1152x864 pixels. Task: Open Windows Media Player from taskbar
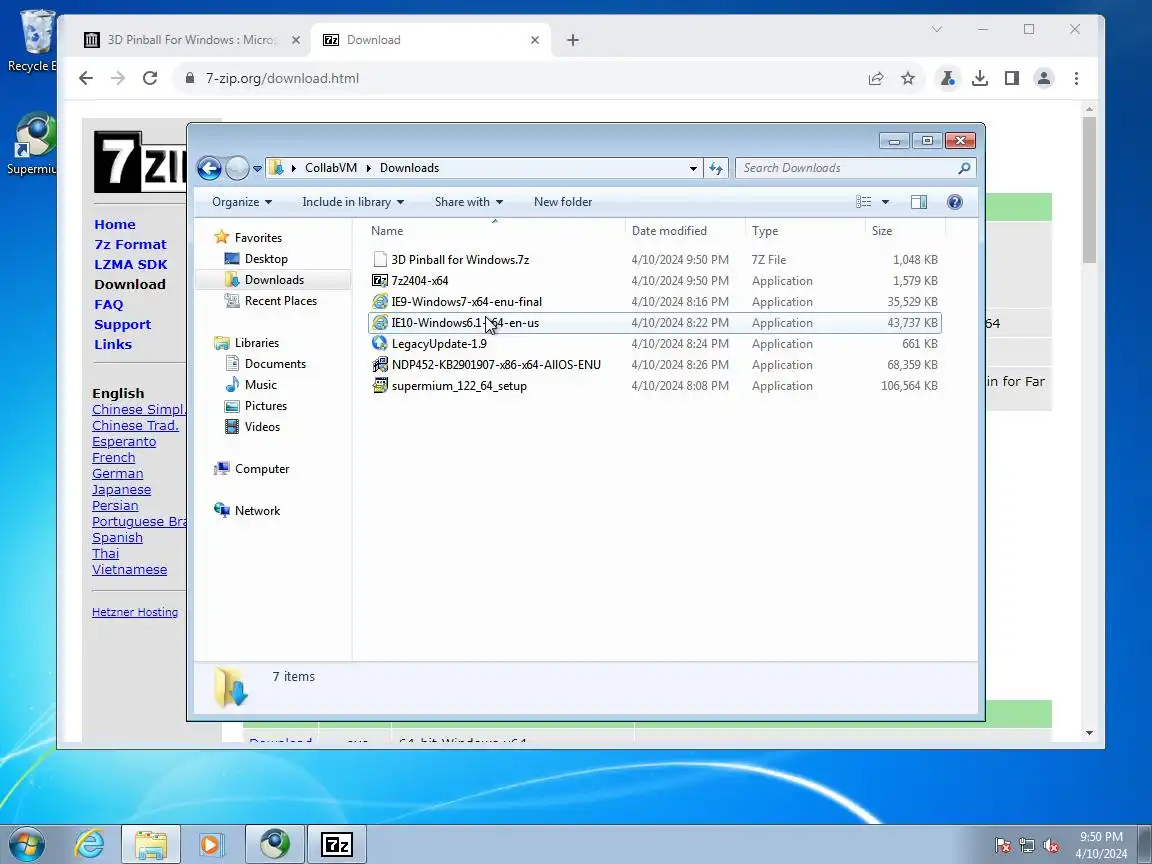212,844
